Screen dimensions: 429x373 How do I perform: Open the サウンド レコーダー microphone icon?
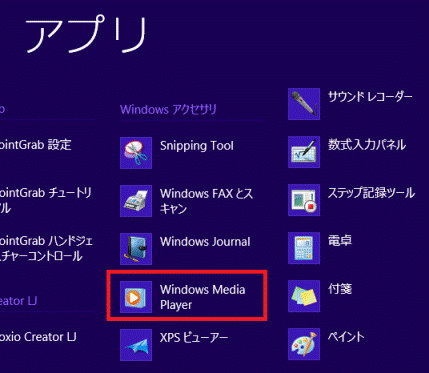point(304,104)
